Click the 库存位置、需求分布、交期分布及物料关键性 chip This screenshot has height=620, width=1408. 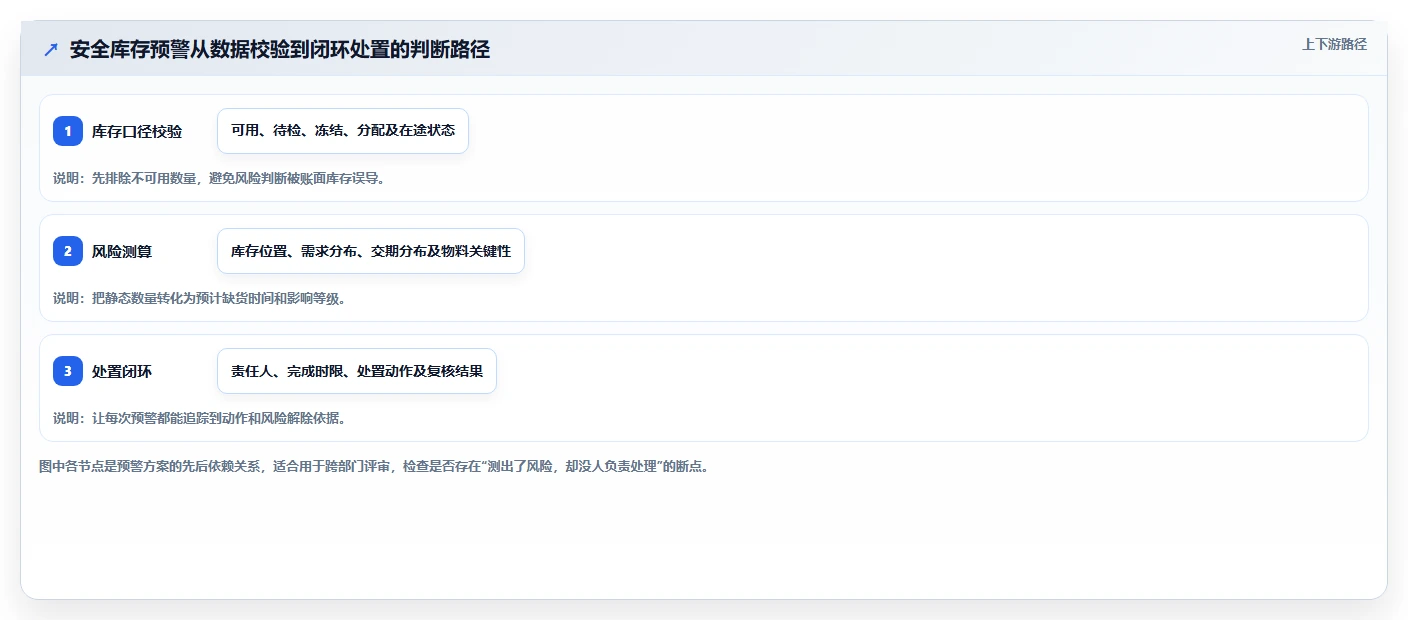pyautogui.click(x=371, y=251)
